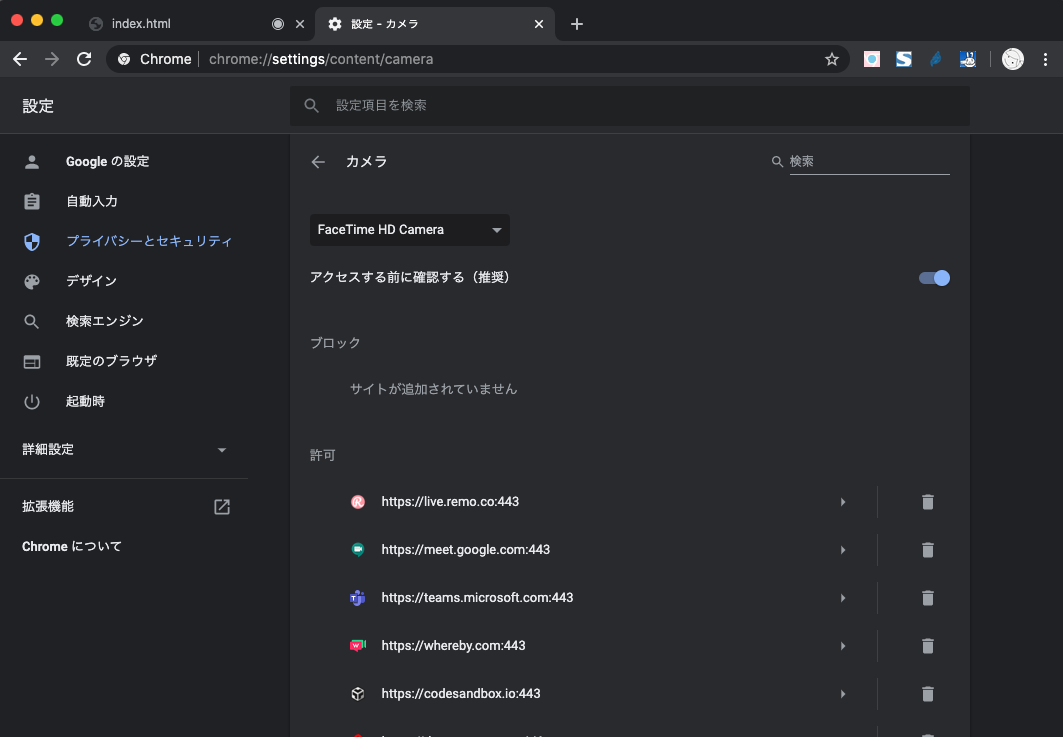Go back using the カメラ back arrow
The image size is (1063, 737).
click(x=317, y=161)
